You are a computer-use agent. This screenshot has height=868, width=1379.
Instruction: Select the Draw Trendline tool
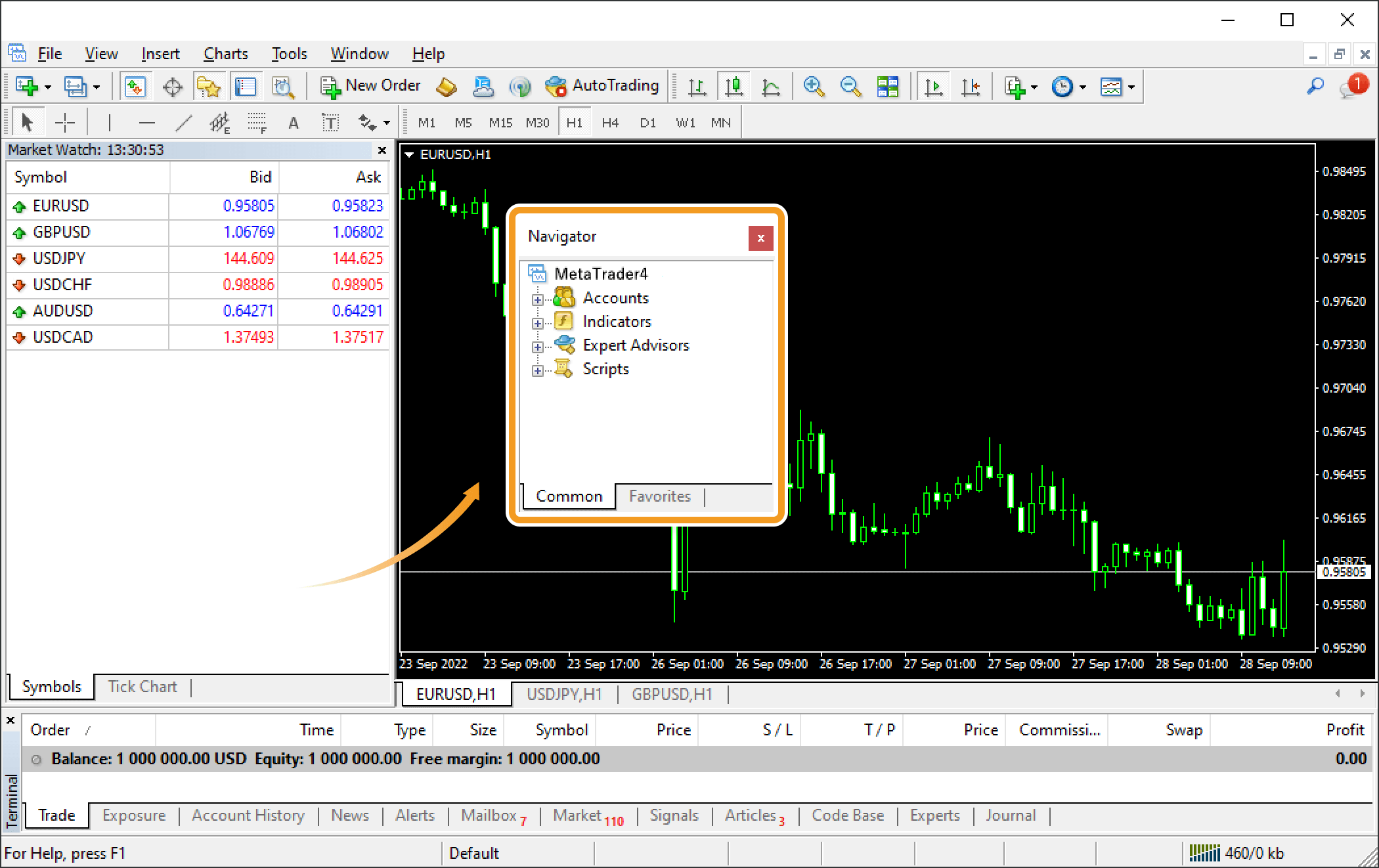tap(184, 123)
